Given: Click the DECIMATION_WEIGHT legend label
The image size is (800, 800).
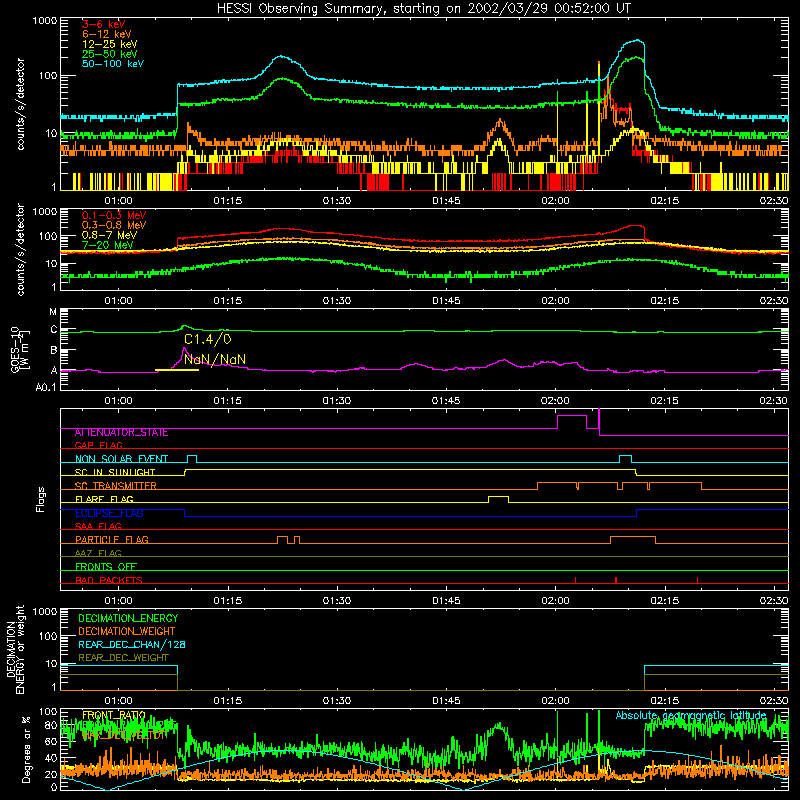Looking at the screenshot, I should (x=127, y=632).
